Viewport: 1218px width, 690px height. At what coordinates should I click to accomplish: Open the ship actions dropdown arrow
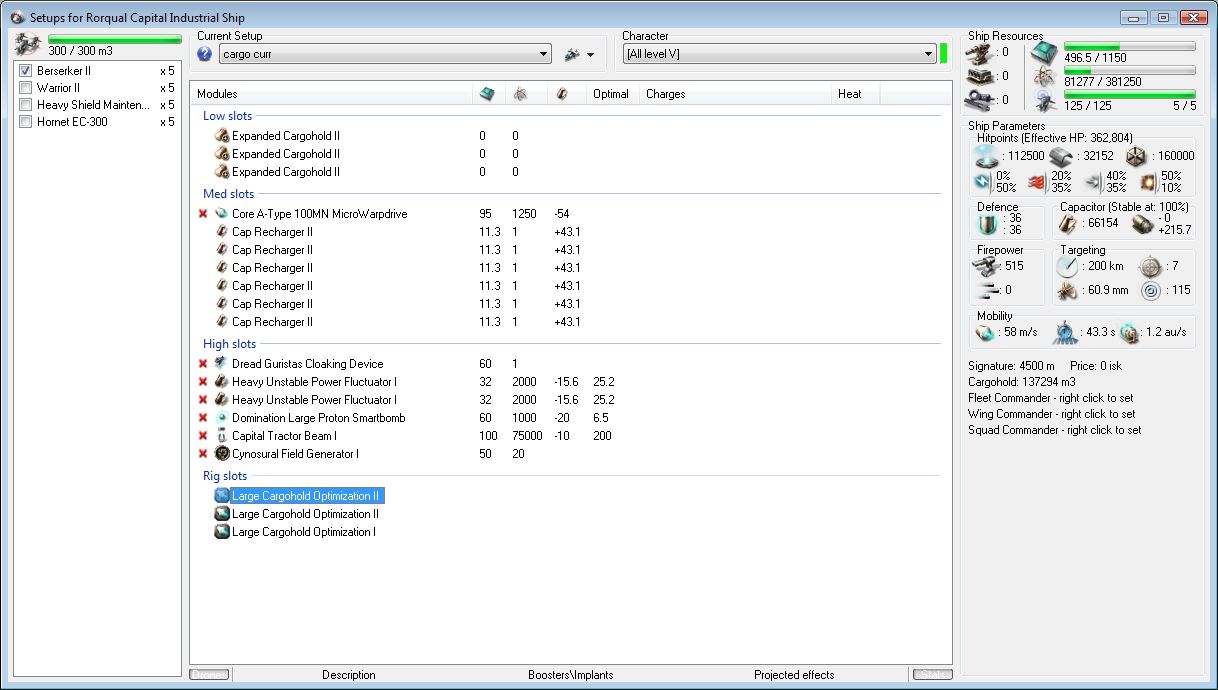(591, 55)
